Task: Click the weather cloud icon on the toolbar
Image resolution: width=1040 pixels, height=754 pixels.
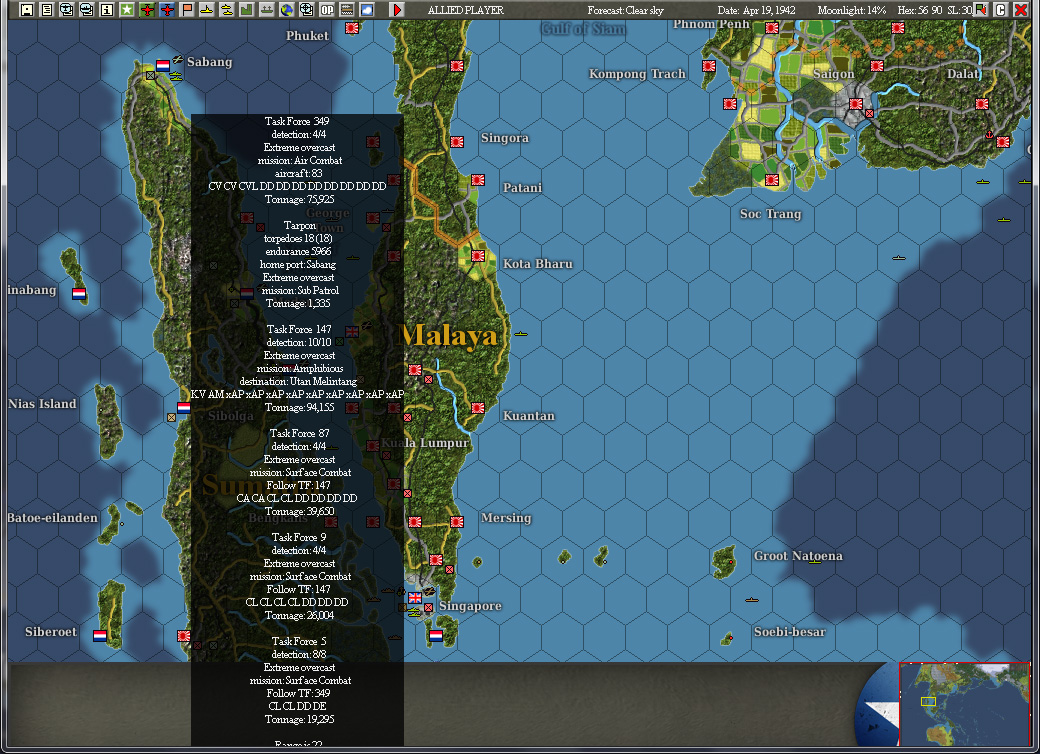Action: tap(365, 12)
